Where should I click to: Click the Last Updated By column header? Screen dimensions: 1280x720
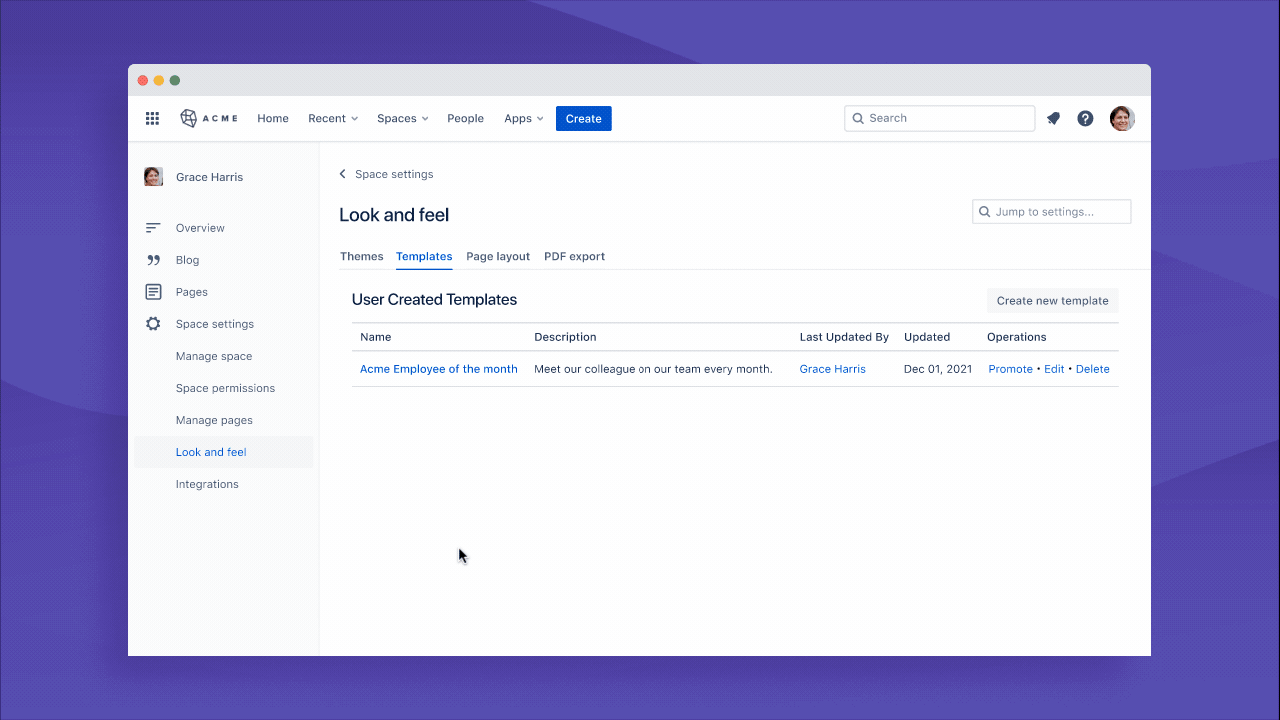(x=844, y=337)
